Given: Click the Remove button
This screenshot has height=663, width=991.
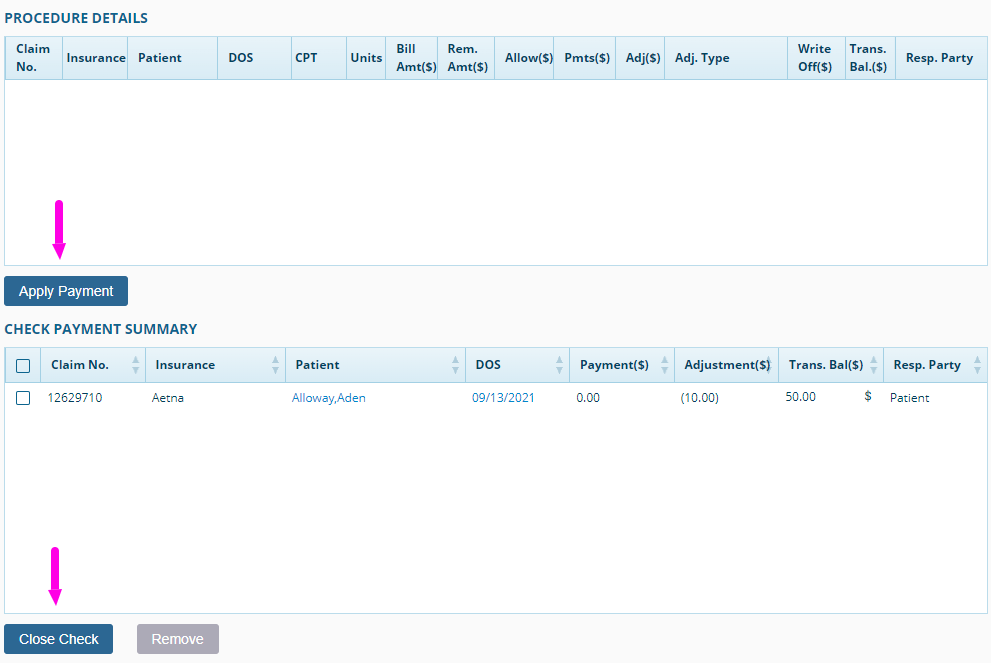Looking at the screenshot, I should pyautogui.click(x=178, y=639).
